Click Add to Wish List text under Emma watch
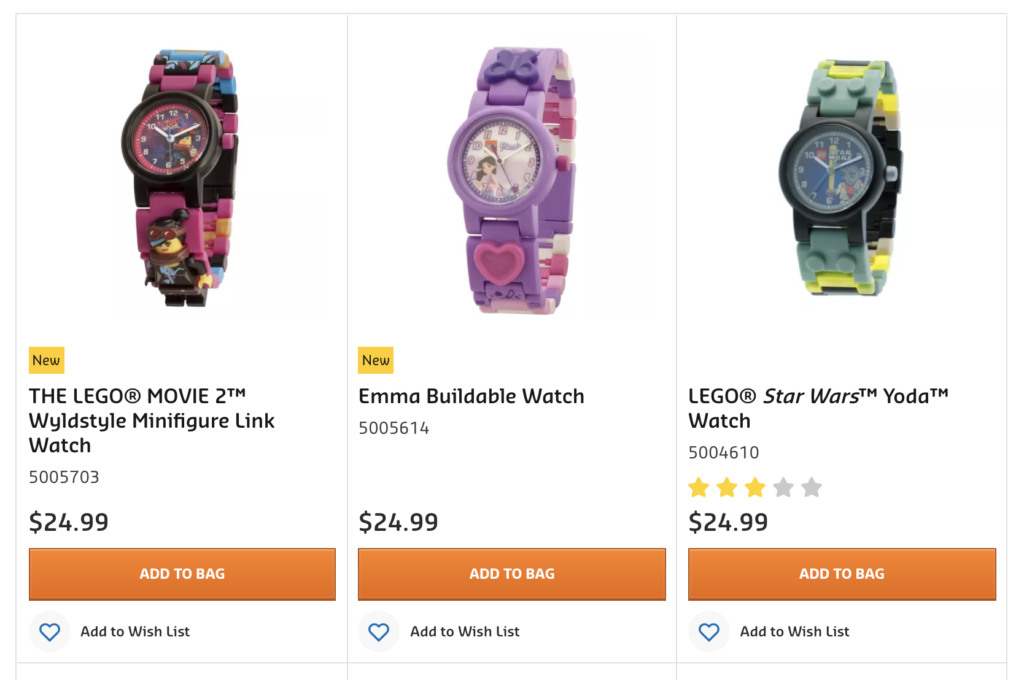 point(463,632)
